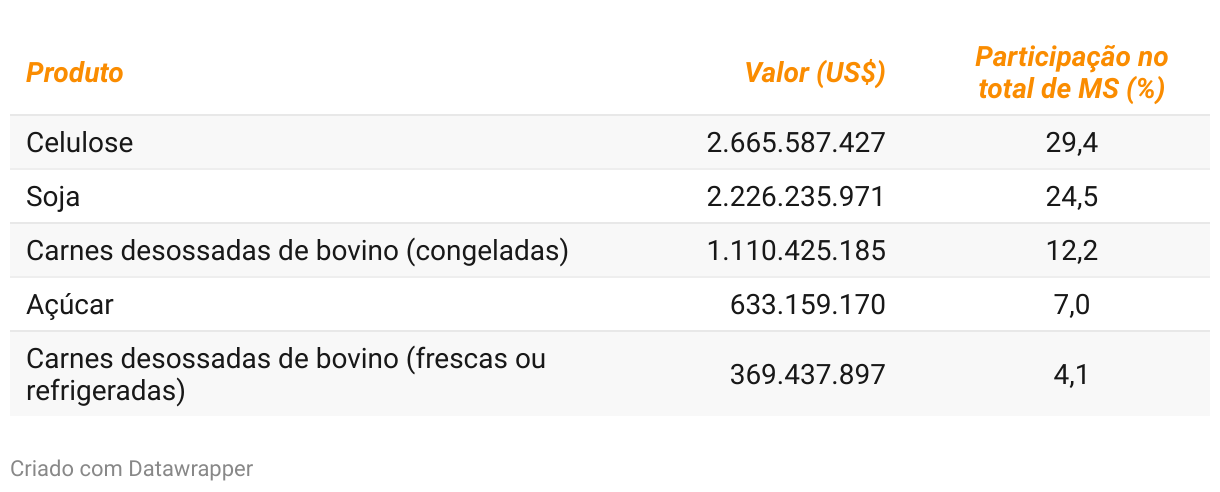Image resolution: width=1220 pixels, height=492 pixels.
Task: Sort by the Valor (US$) column header
Action: pyautogui.click(x=815, y=73)
